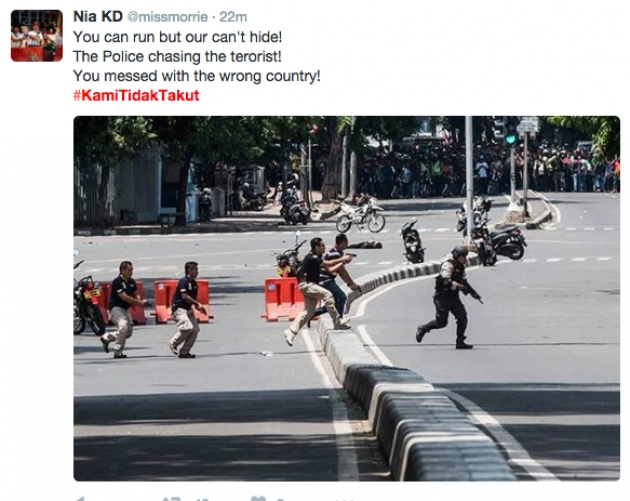Click the Nia KD display name

click(x=98, y=16)
